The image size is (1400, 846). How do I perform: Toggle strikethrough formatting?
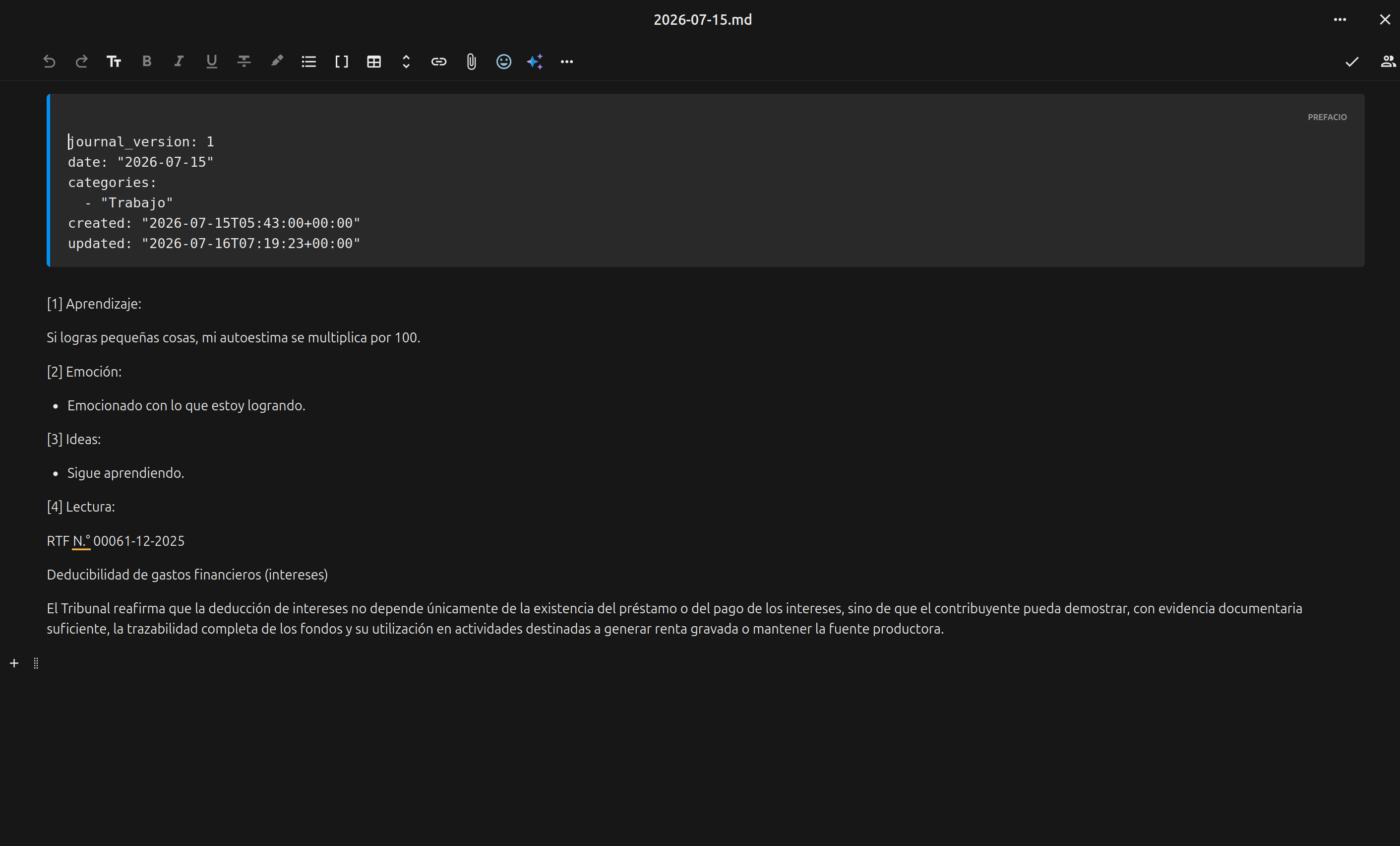[x=244, y=62]
